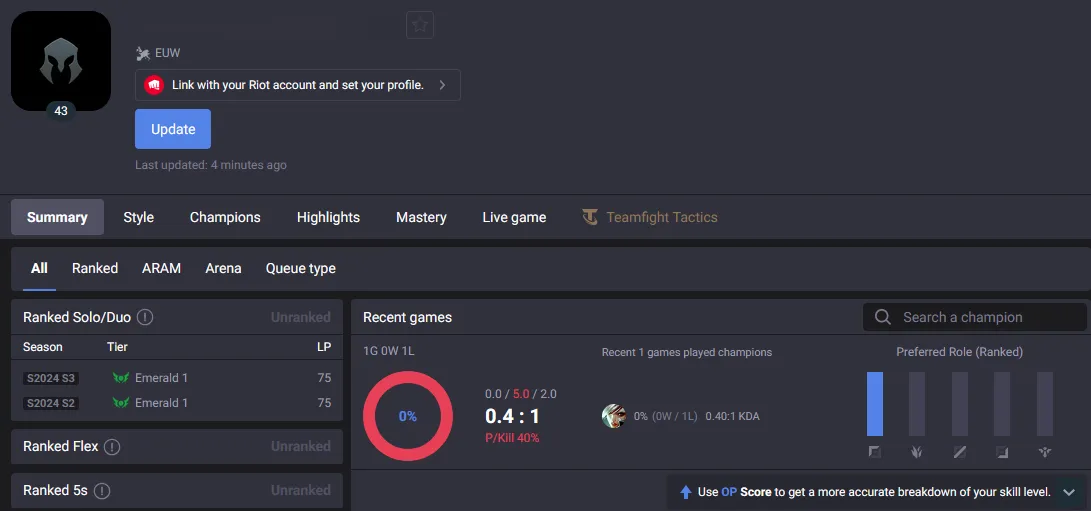Go to the Highlights tab
Viewport: 1091px width, 511px height.
(328, 217)
